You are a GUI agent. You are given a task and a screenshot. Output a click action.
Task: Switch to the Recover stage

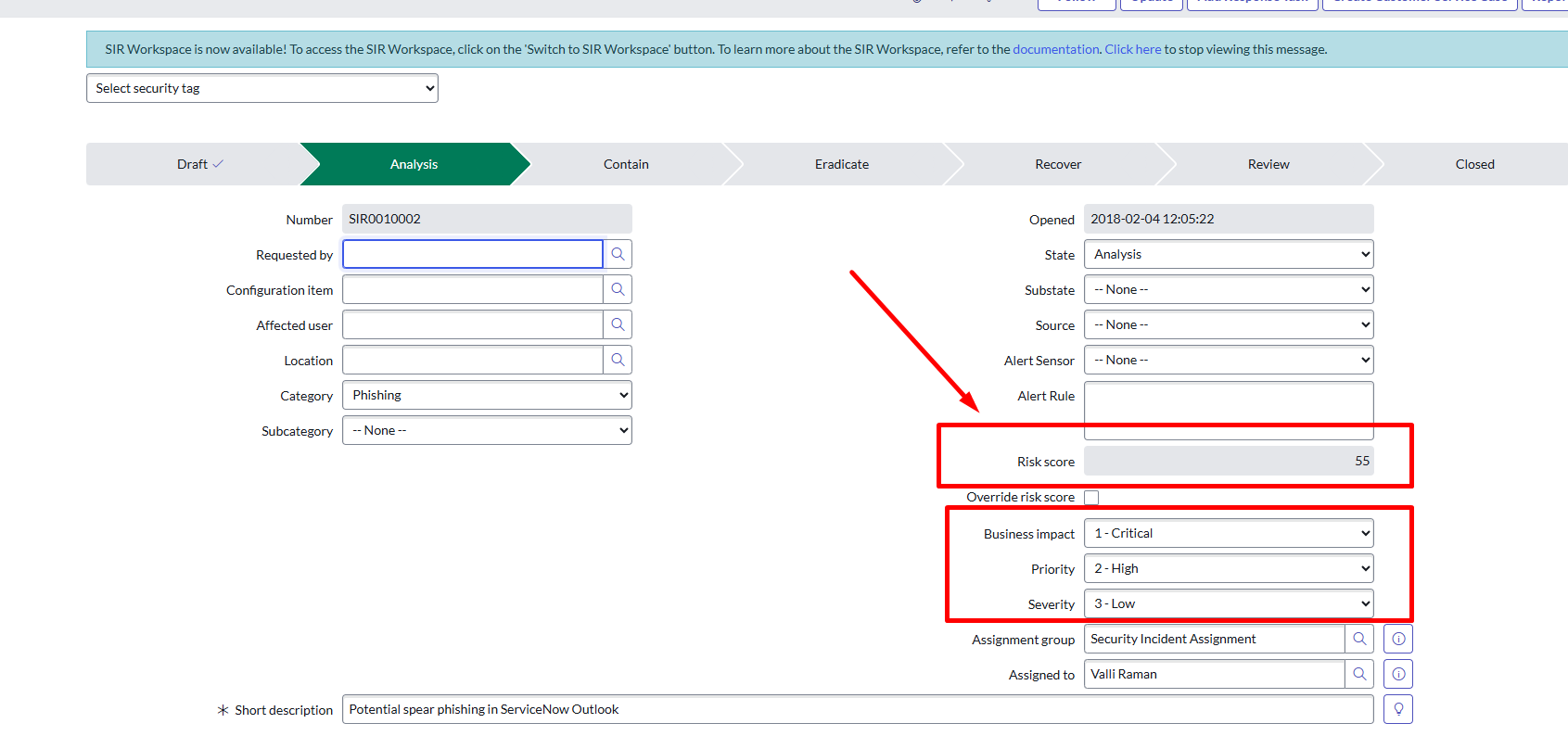[x=1058, y=164]
